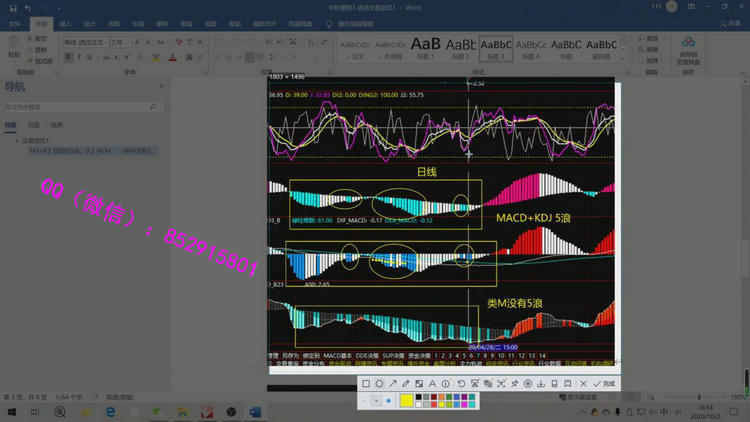The width and height of the screenshot is (750, 422).
Task: Select the rectangle tool in screenshot toolbar
Action: (x=366, y=384)
